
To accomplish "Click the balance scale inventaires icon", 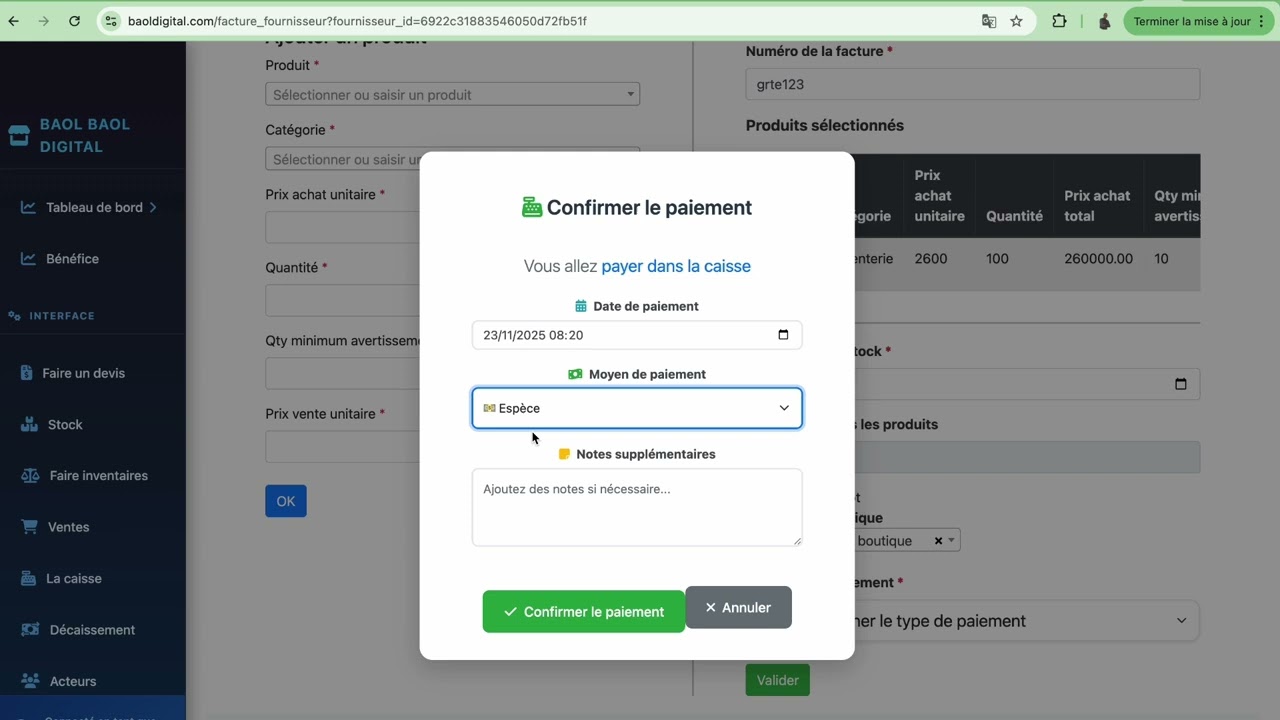I will click(x=30, y=476).
